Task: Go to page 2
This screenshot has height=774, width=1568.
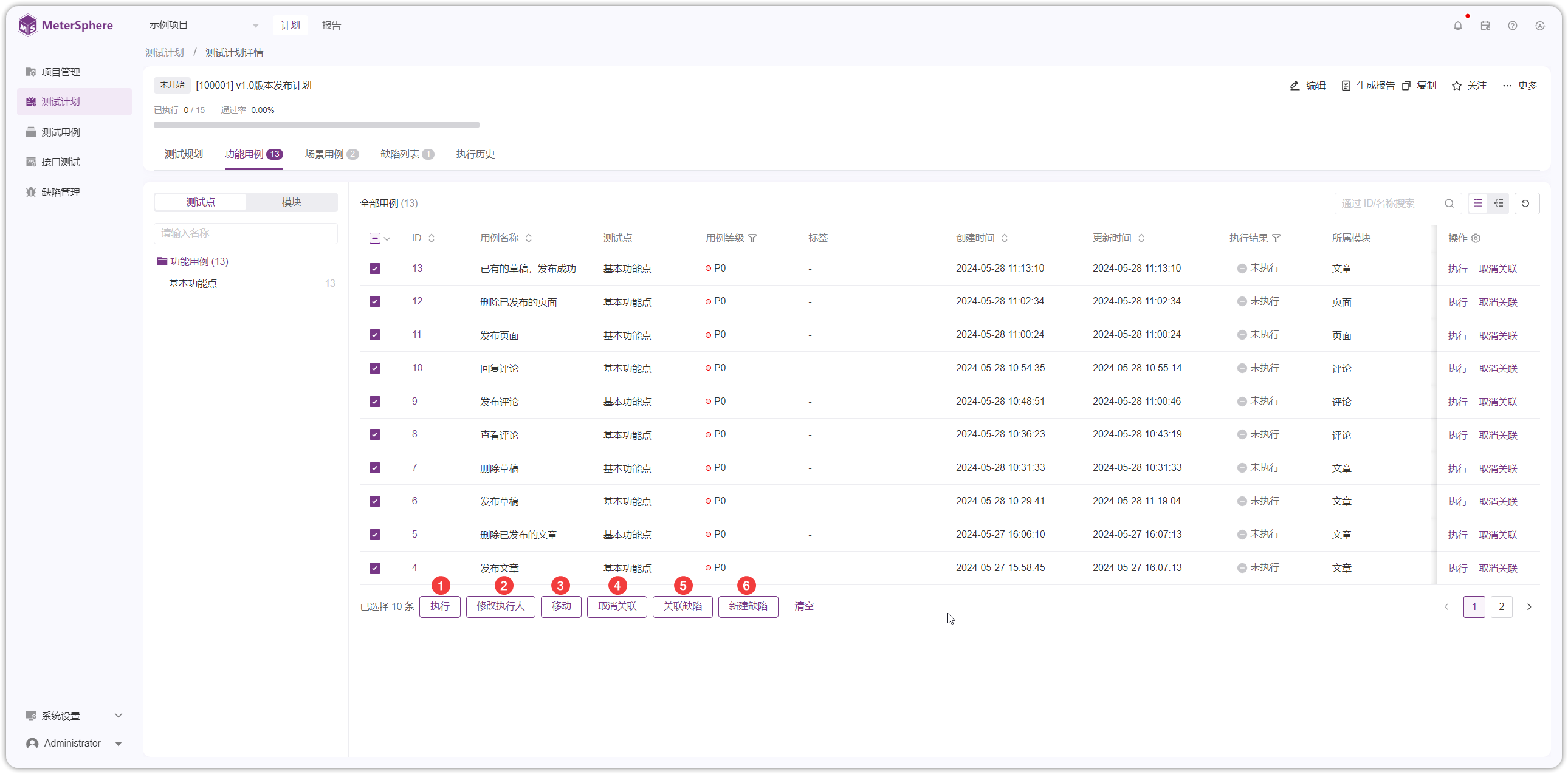Action: tap(1501, 606)
